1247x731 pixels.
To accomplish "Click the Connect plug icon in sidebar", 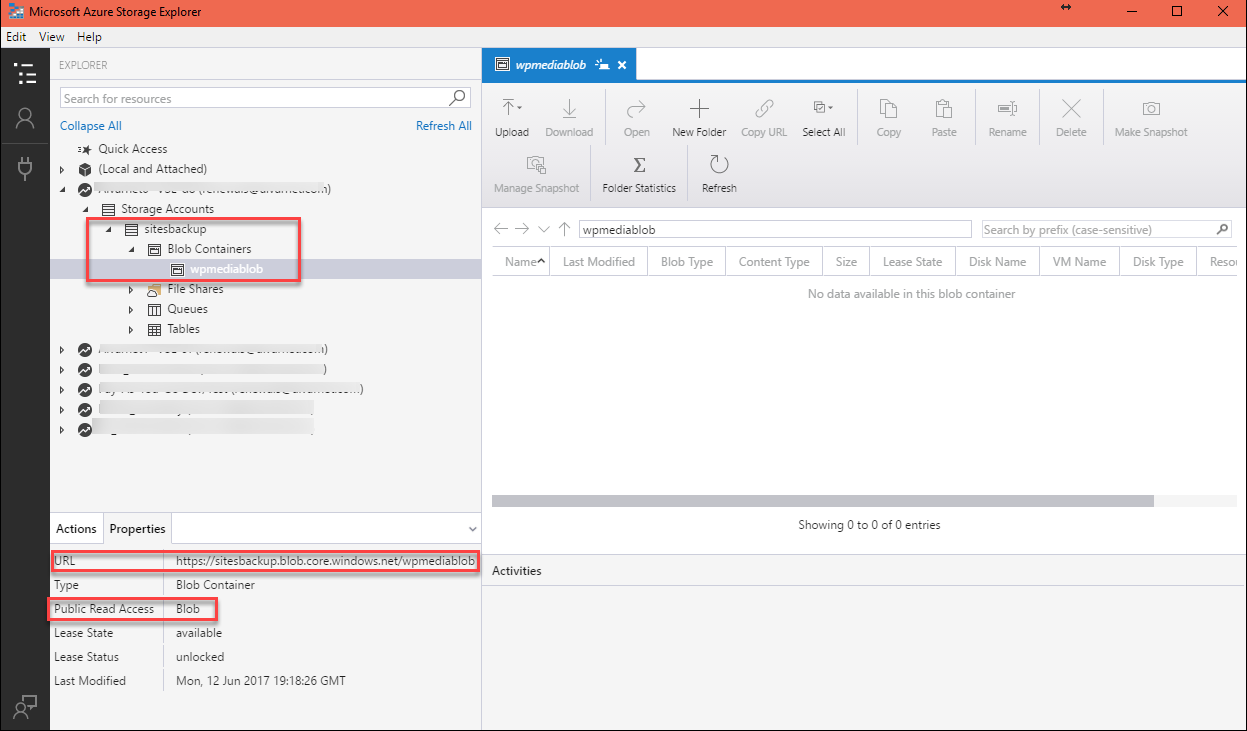I will pos(24,167).
